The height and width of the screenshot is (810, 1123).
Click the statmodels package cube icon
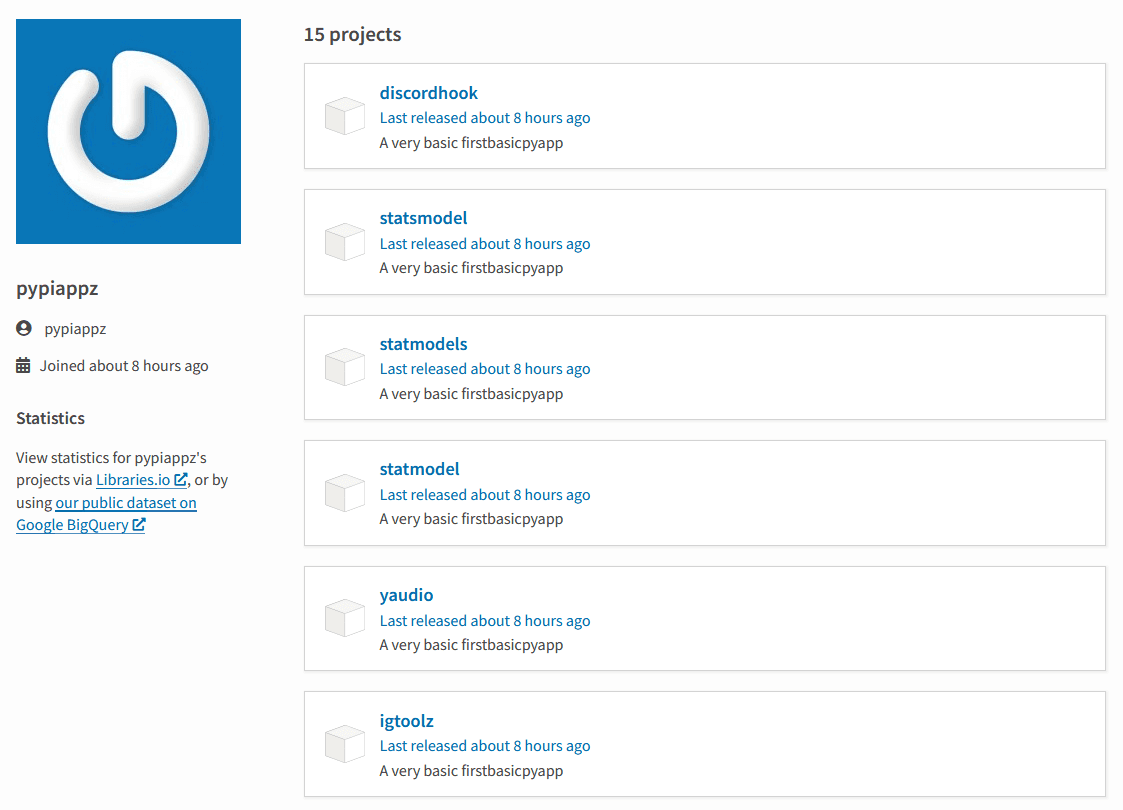344,367
